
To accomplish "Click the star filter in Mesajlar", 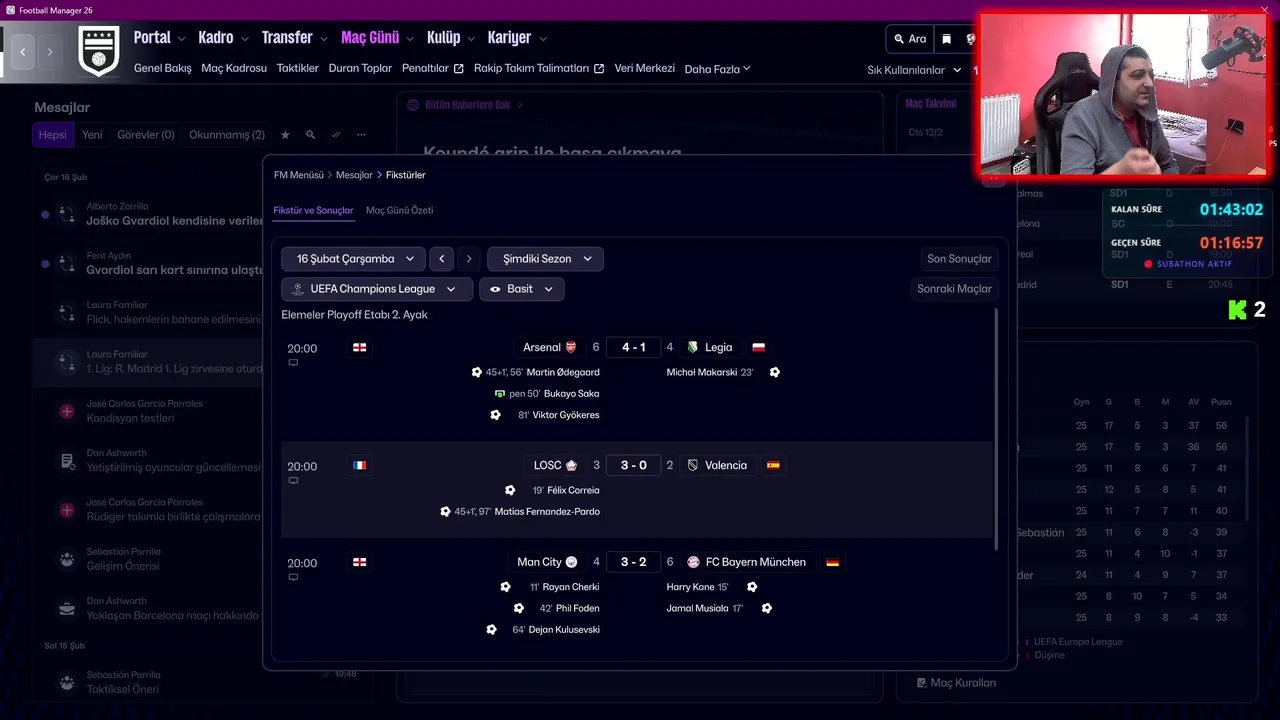I will click(x=285, y=134).
